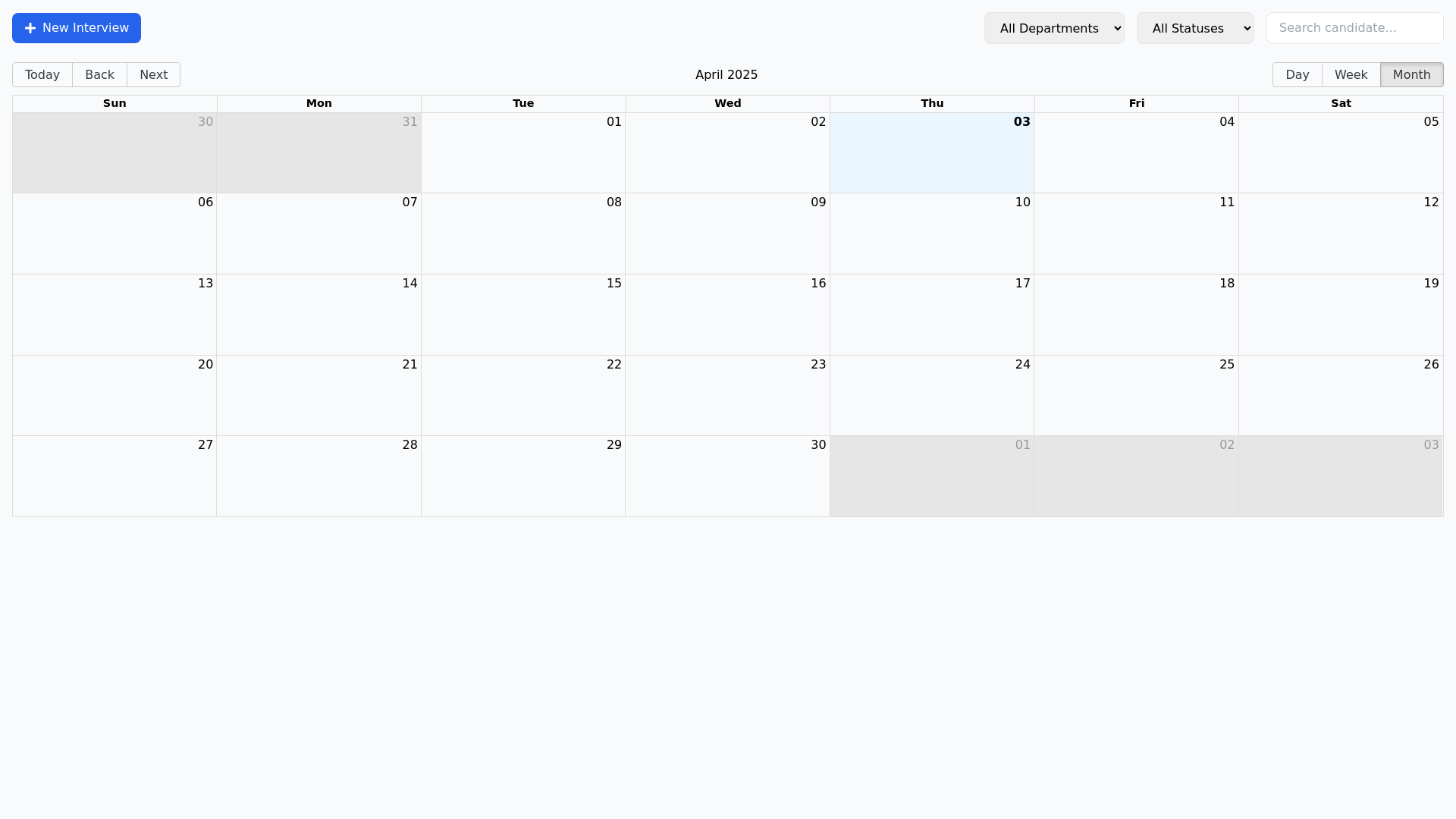Navigate Back to the previous month

click(99, 74)
